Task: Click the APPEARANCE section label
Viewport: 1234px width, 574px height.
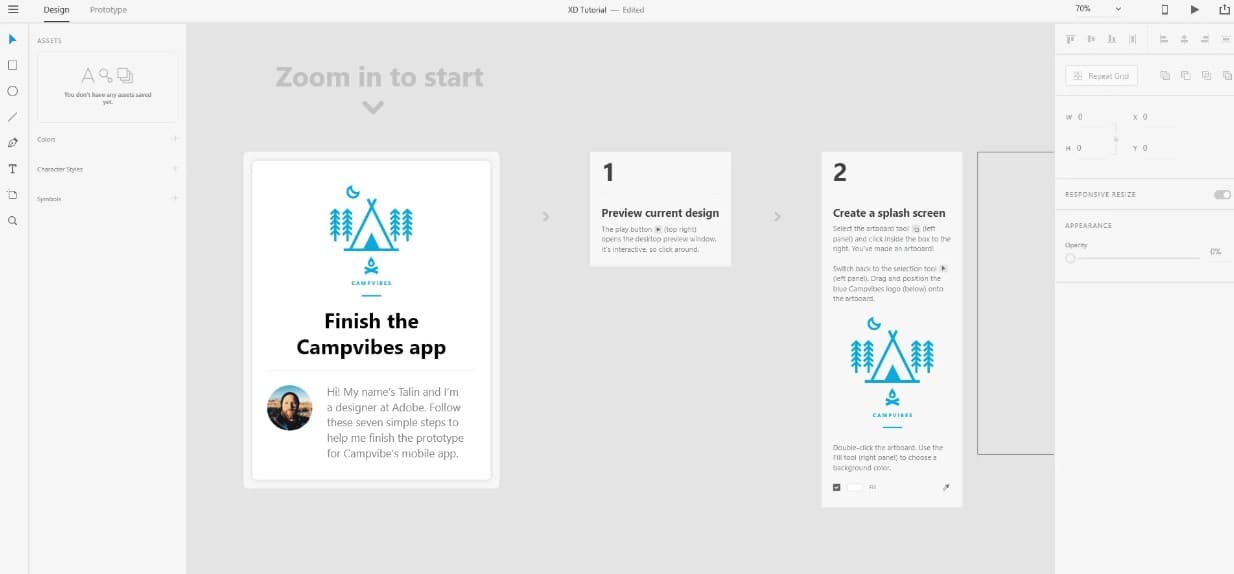Action: point(1088,226)
